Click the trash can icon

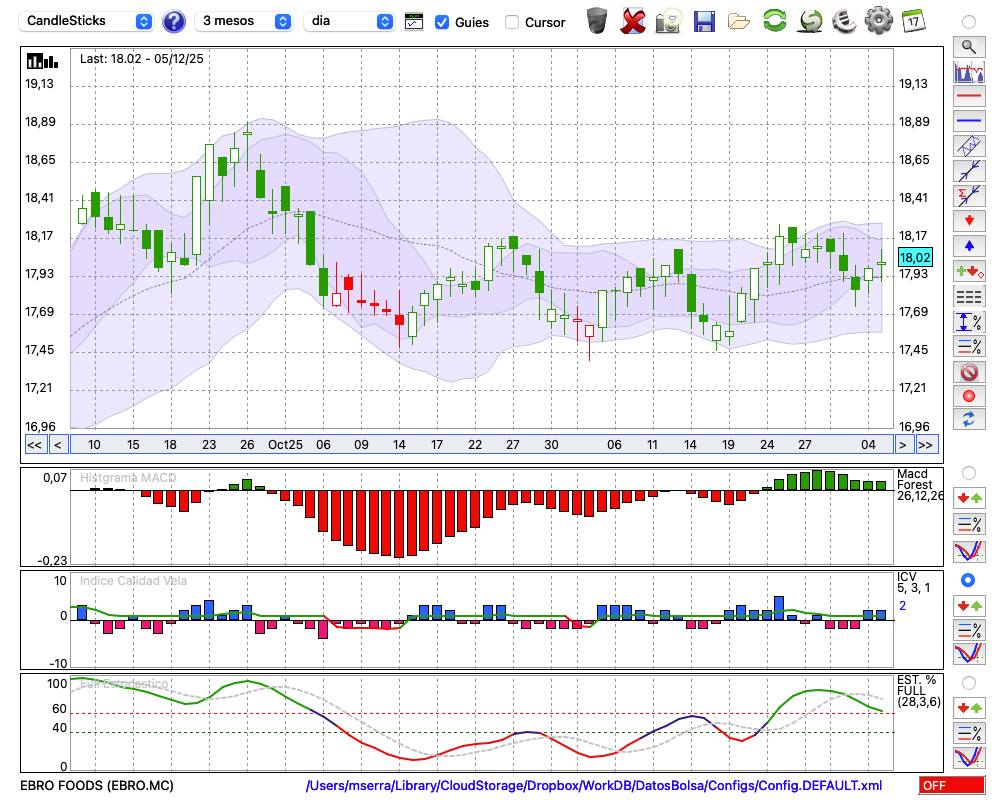pyautogui.click(x=597, y=21)
